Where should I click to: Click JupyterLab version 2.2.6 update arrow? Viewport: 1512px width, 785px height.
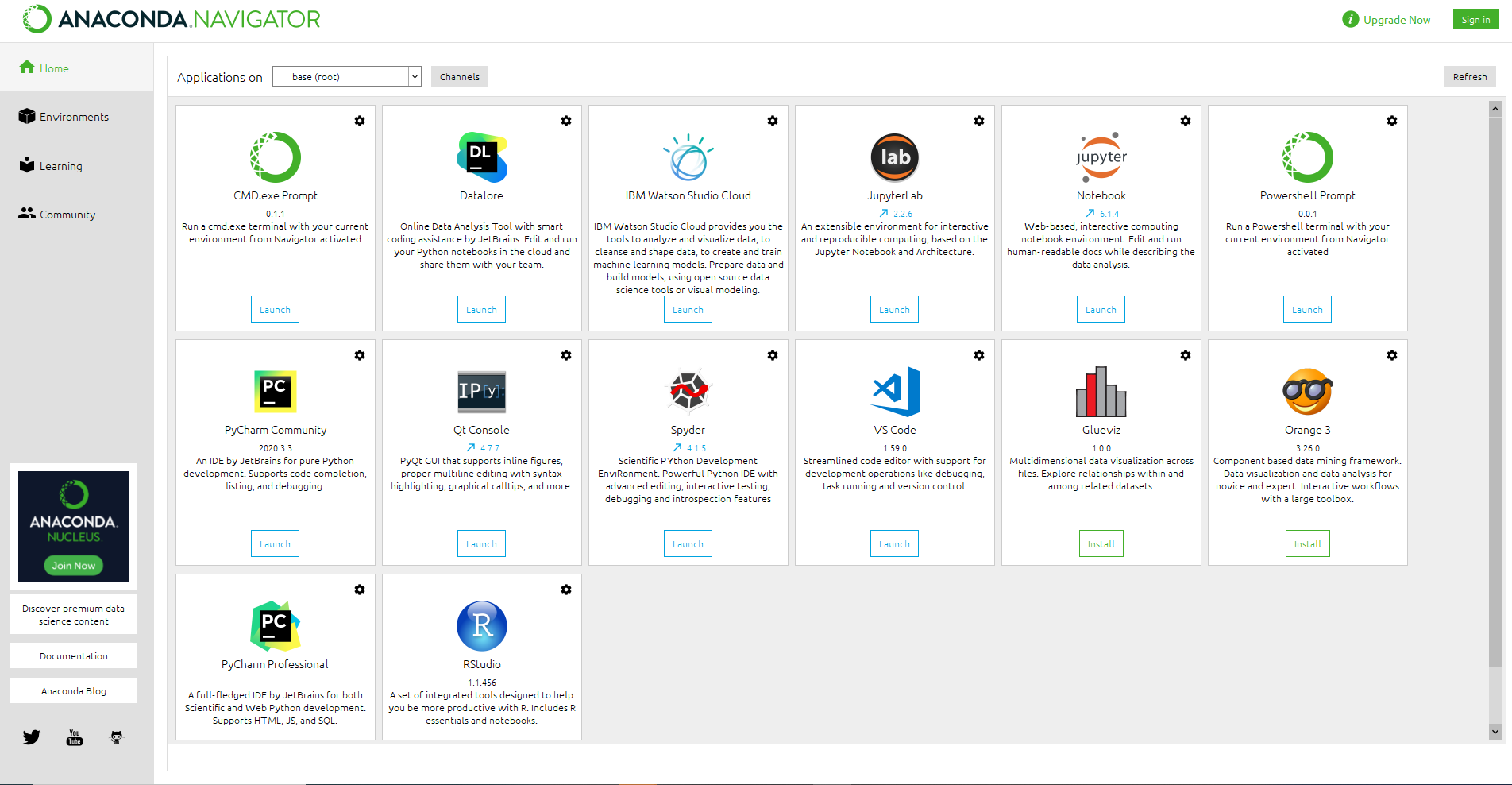click(x=884, y=213)
